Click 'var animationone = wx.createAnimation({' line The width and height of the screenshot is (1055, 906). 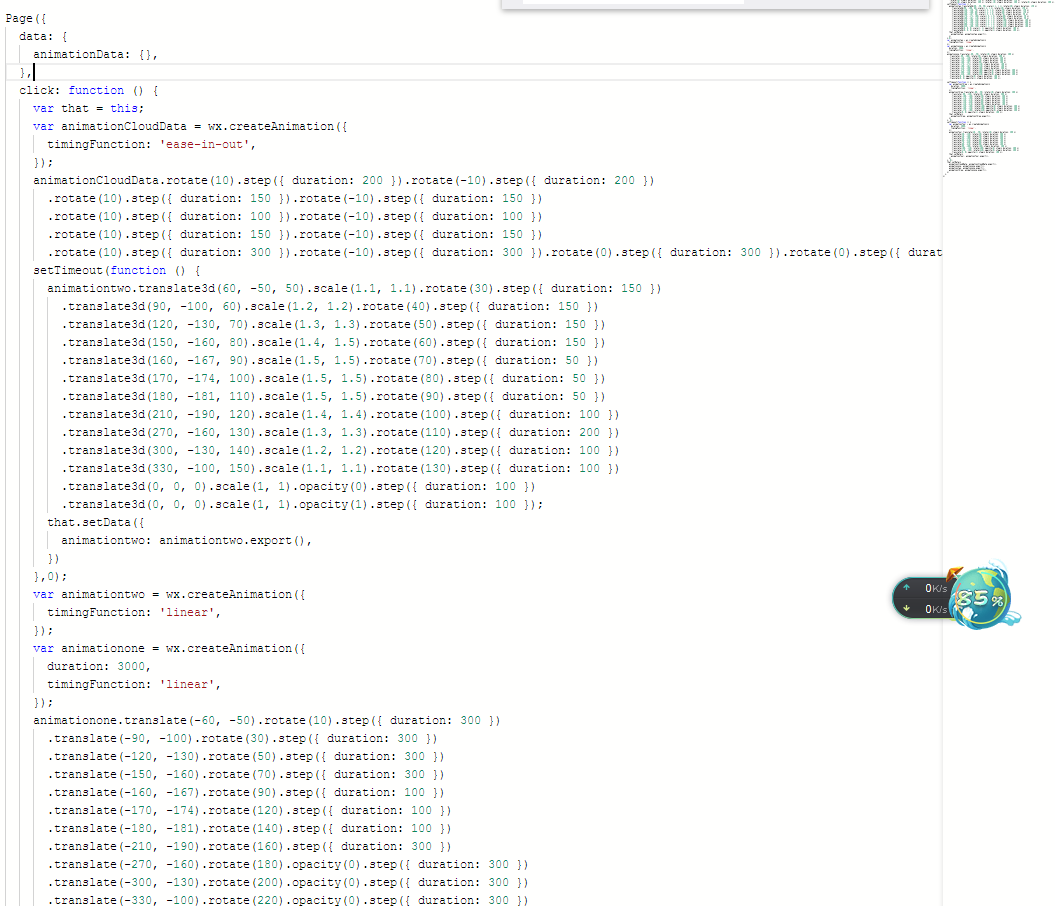click(x=169, y=648)
